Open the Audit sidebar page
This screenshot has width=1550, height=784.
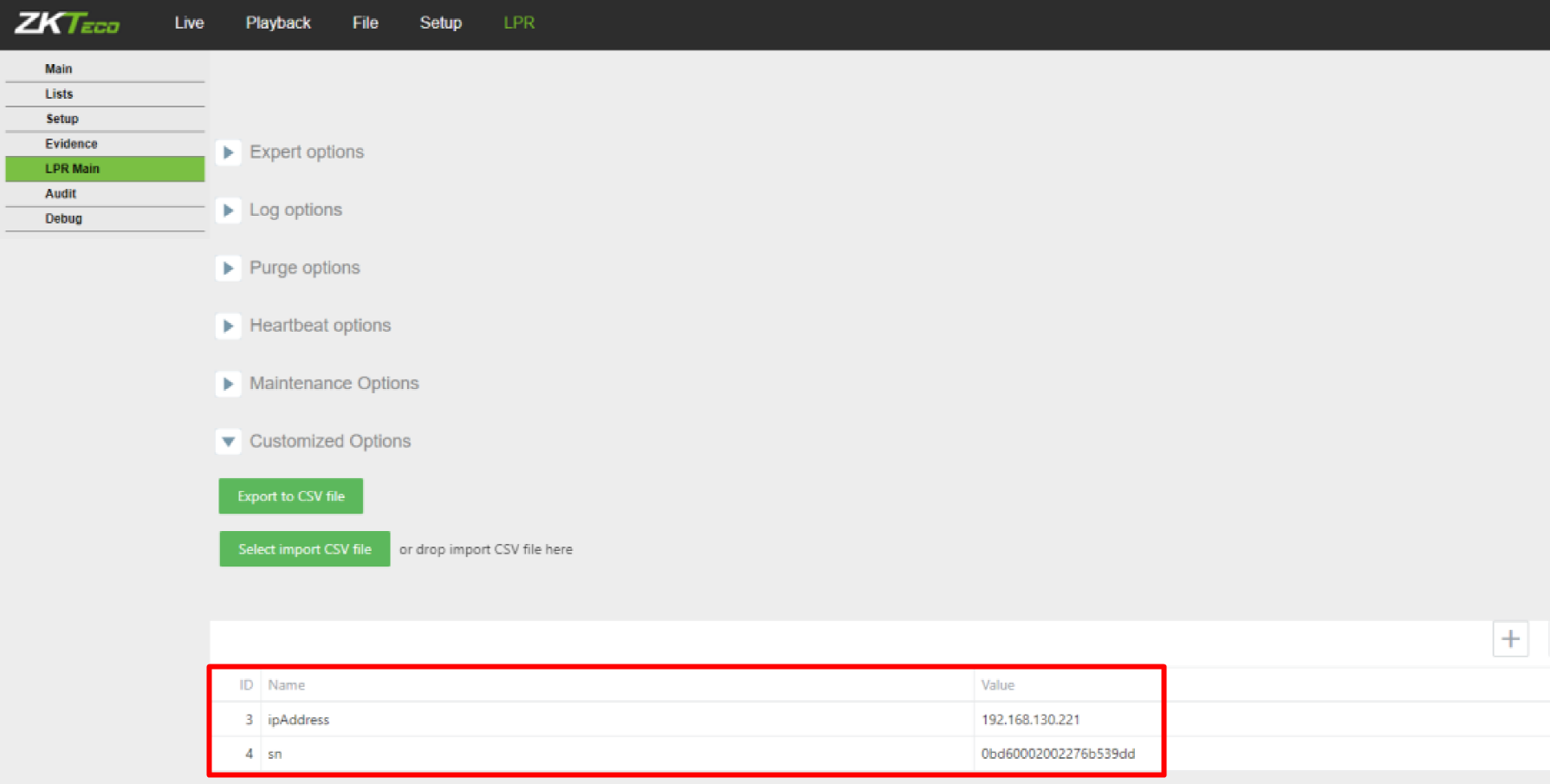pos(105,194)
